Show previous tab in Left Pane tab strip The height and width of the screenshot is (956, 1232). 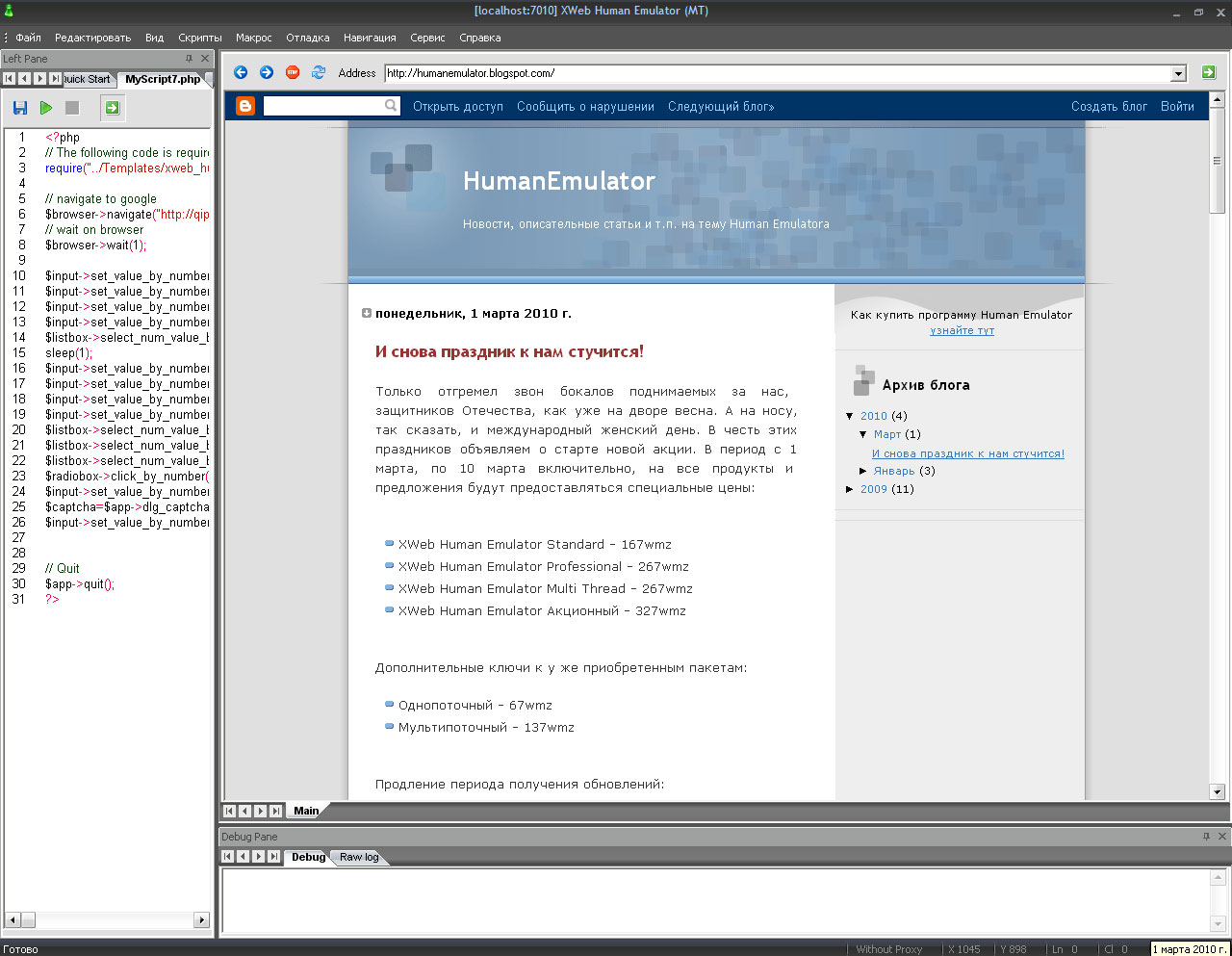25,79
